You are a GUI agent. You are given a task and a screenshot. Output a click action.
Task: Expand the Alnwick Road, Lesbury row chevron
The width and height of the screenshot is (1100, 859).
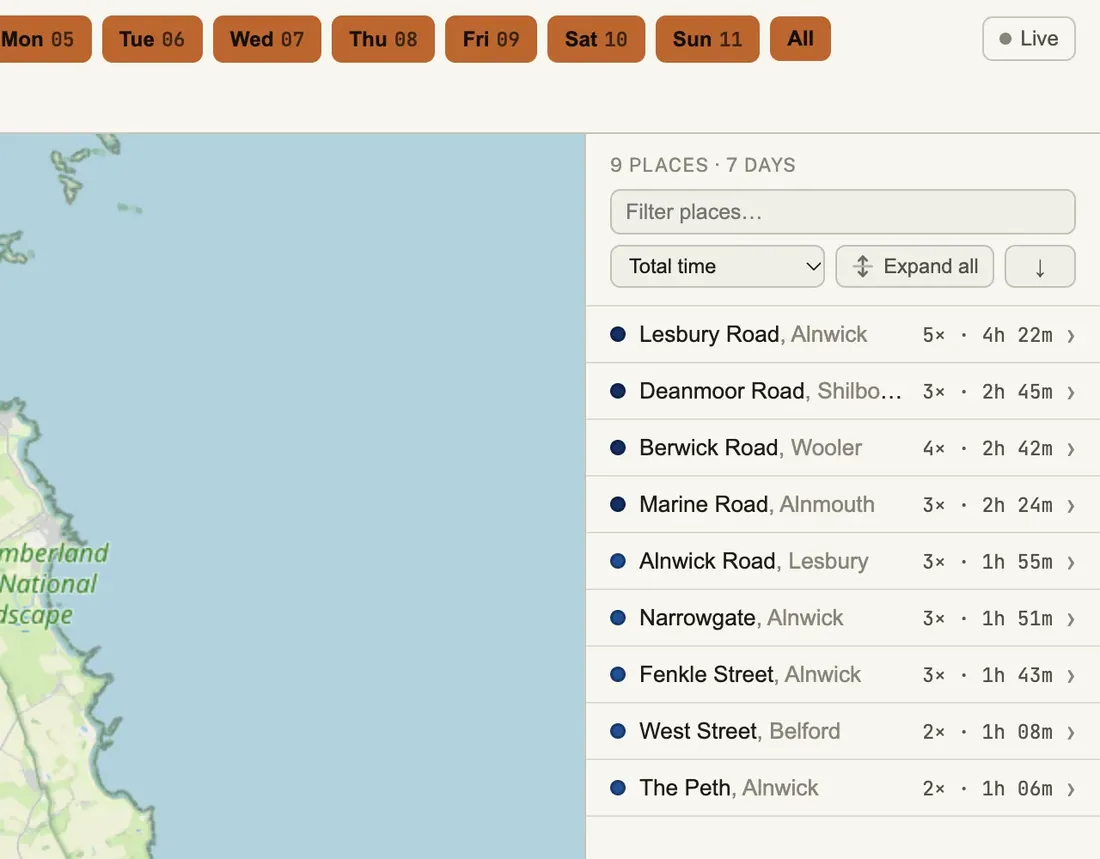(1071, 562)
